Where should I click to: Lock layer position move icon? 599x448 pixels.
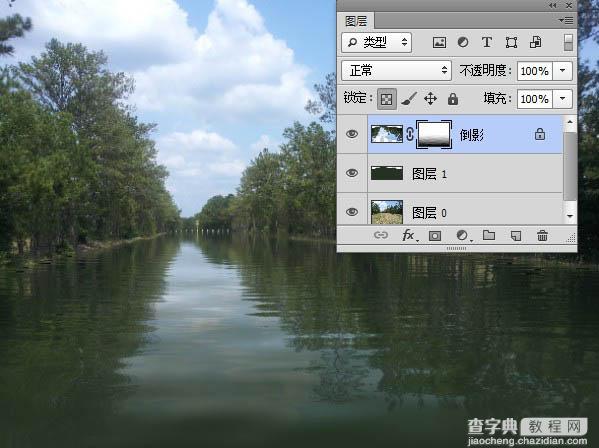431,99
